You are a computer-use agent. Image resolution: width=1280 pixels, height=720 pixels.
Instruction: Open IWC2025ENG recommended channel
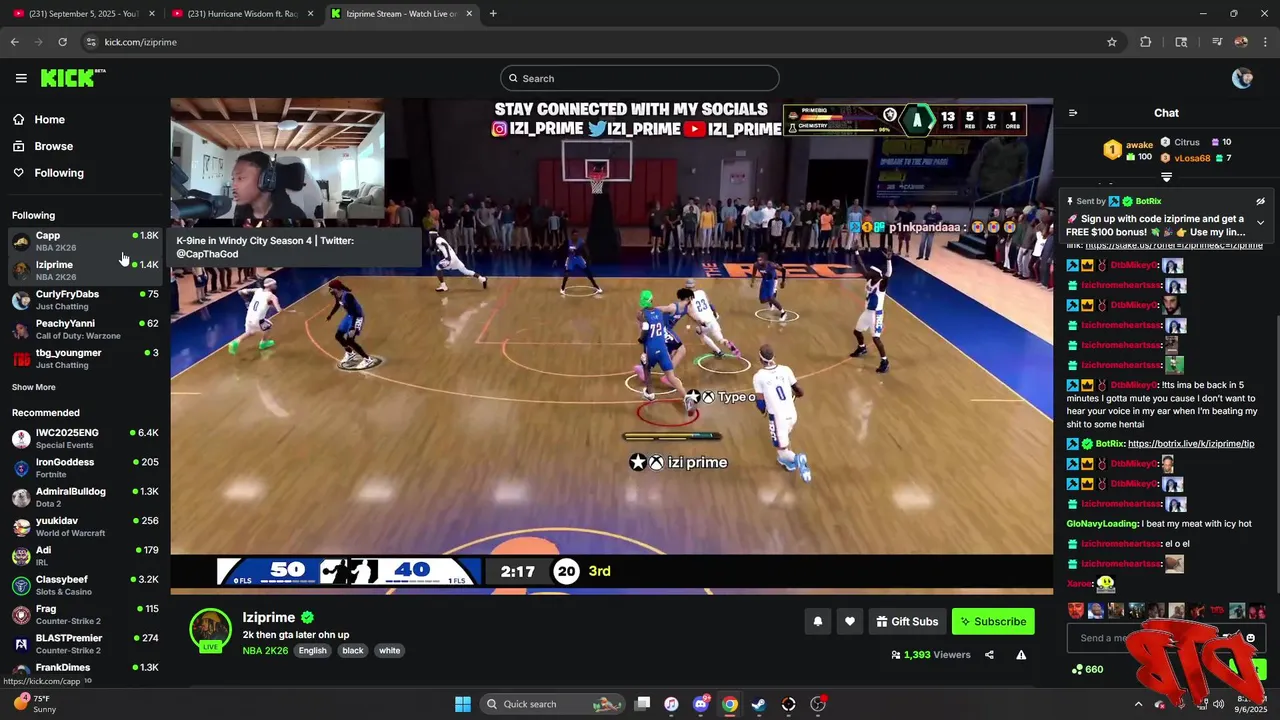(85, 438)
